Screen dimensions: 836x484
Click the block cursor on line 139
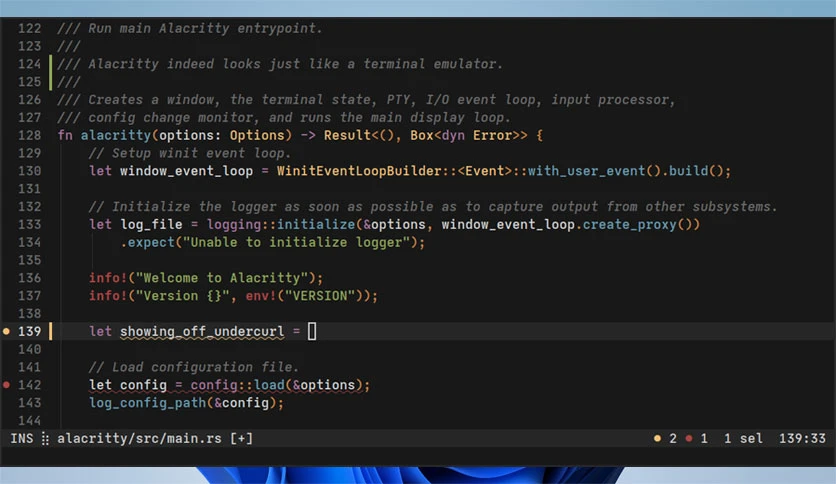(312, 332)
